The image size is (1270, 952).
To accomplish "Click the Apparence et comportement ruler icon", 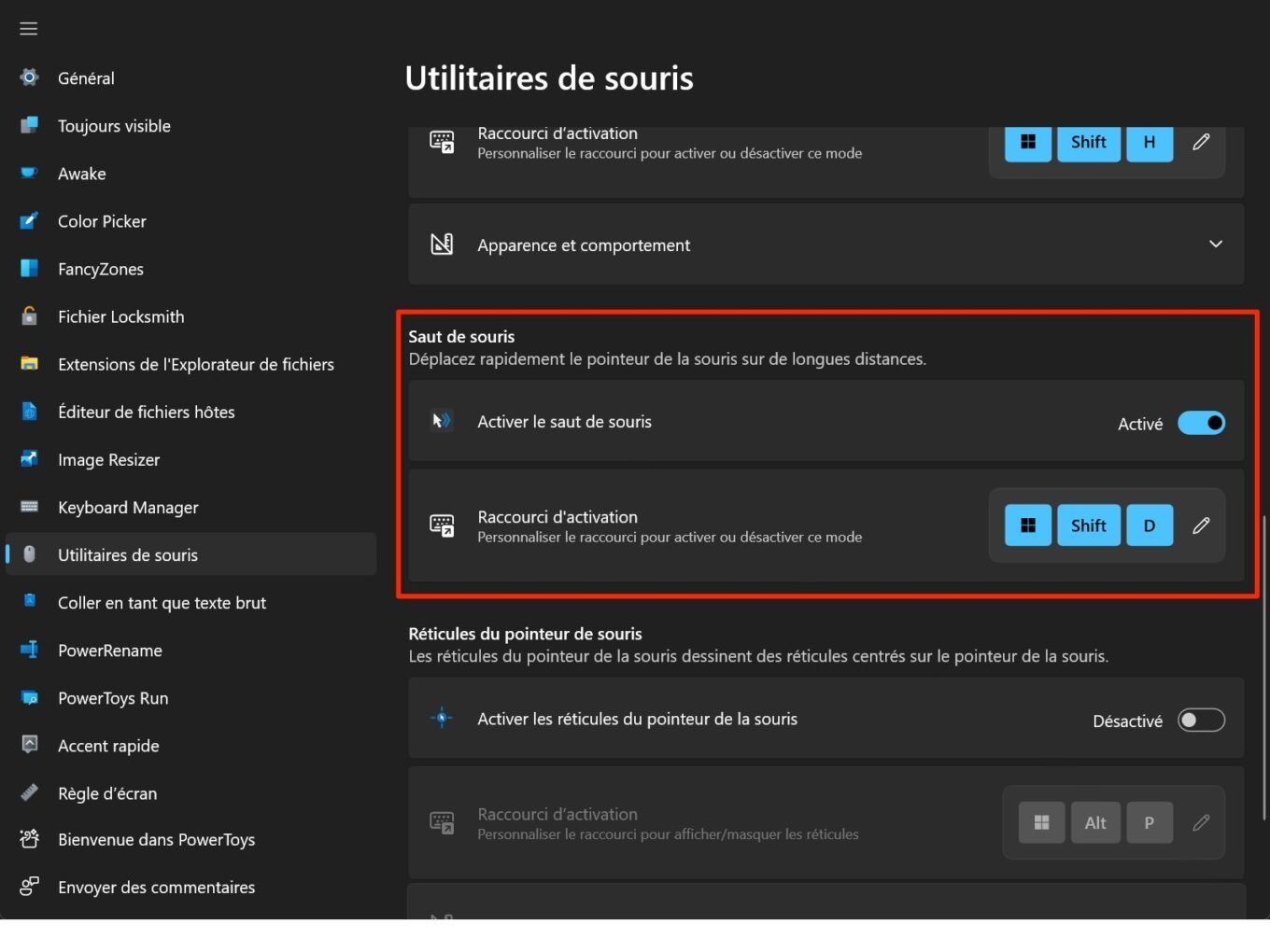I will click(442, 245).
